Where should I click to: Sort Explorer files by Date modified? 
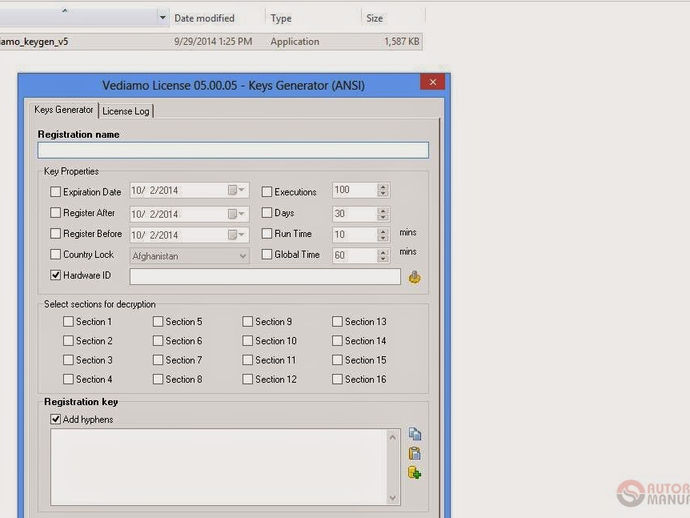click(x=204, y=18)
